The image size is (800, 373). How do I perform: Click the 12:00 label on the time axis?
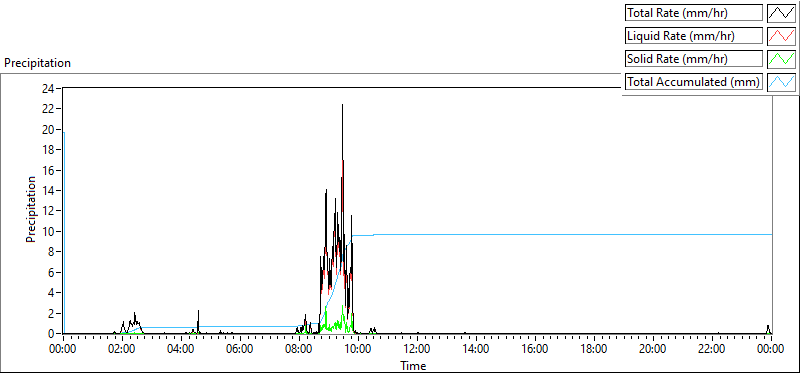417,350
